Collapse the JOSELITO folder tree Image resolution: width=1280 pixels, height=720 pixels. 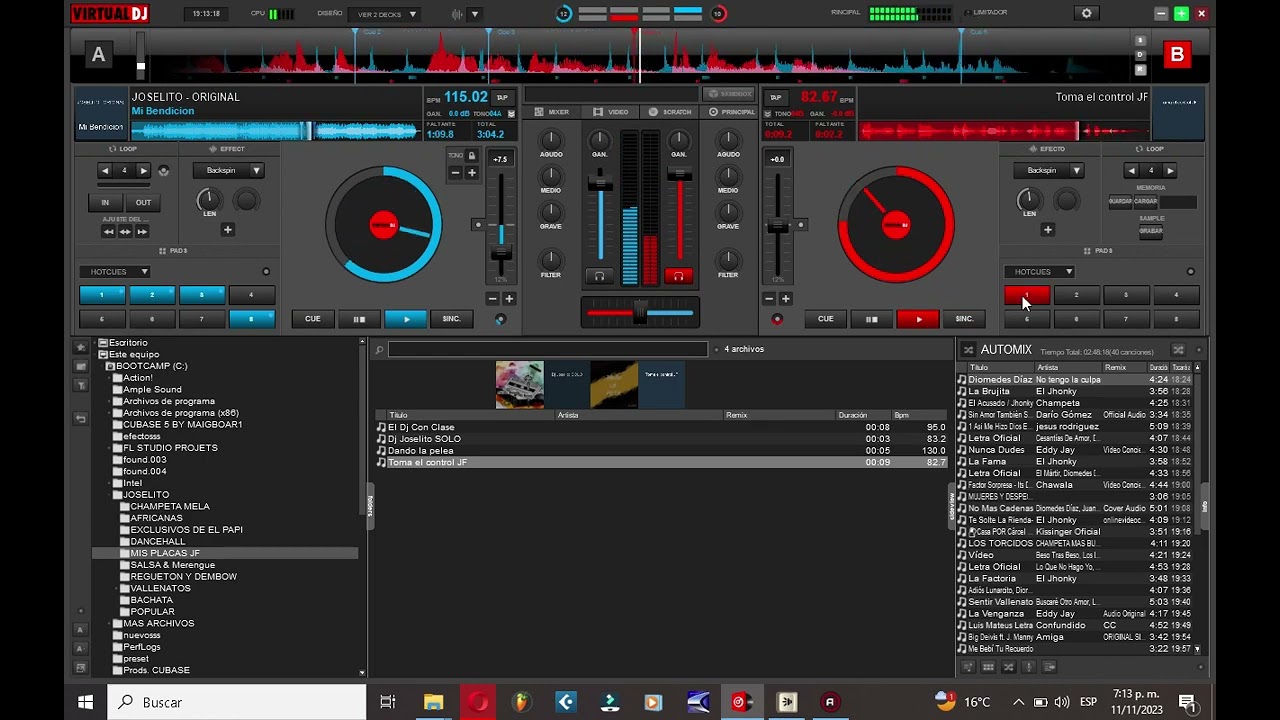tap(110, 495)
